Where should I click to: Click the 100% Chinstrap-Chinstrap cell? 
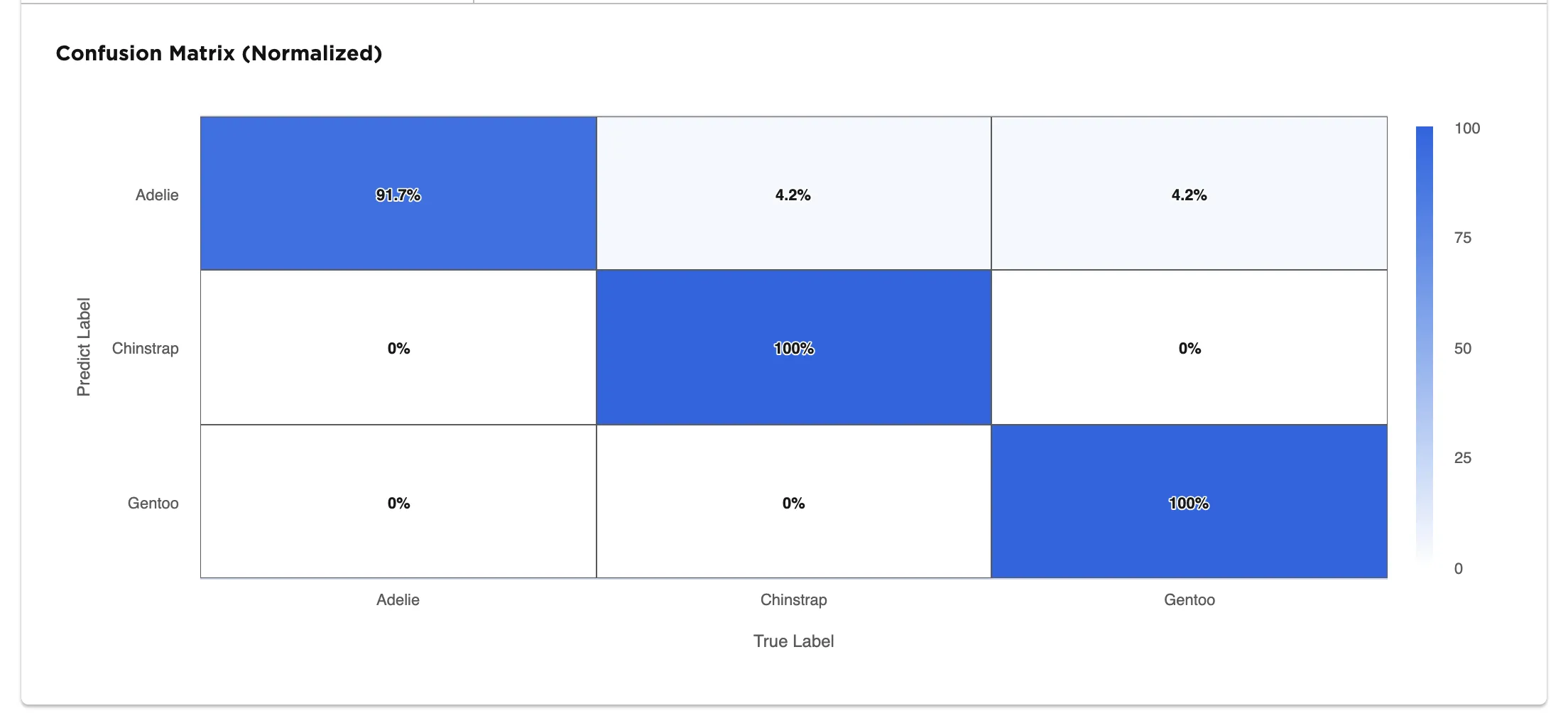click(793, 348)
